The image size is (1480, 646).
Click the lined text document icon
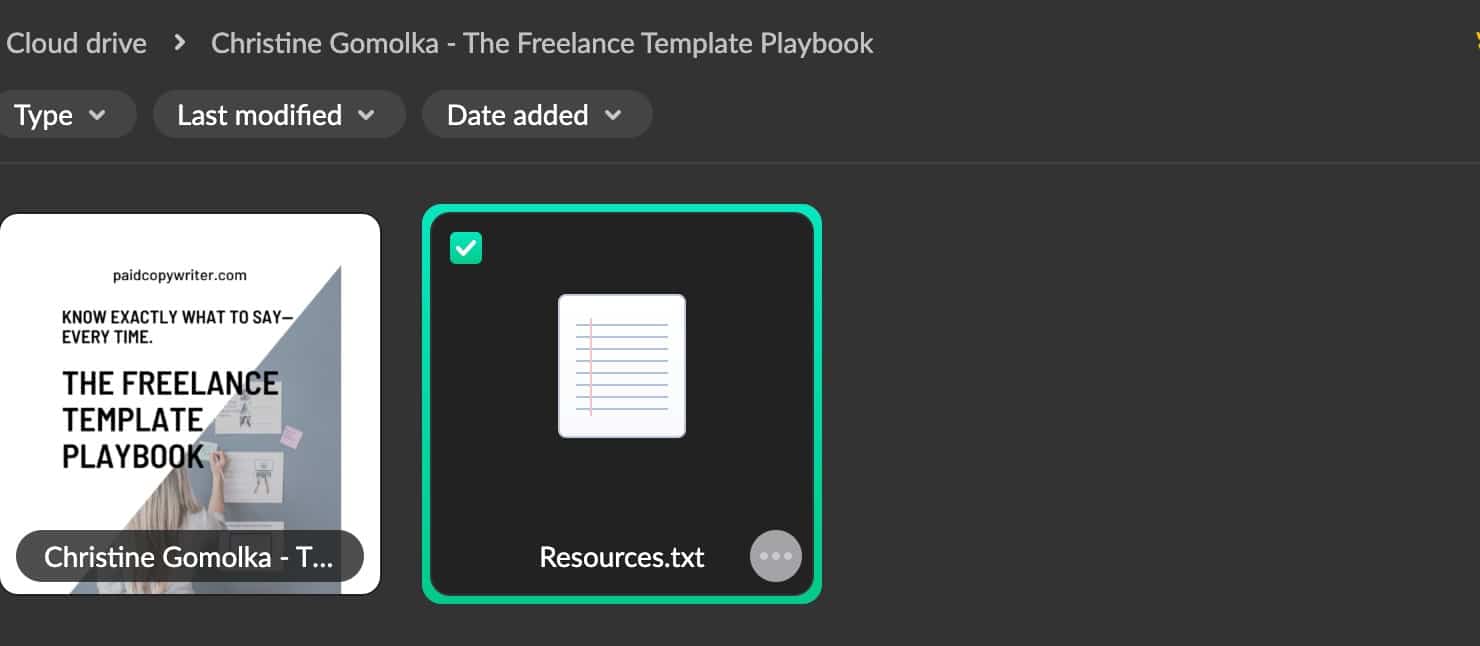(622, 366)
